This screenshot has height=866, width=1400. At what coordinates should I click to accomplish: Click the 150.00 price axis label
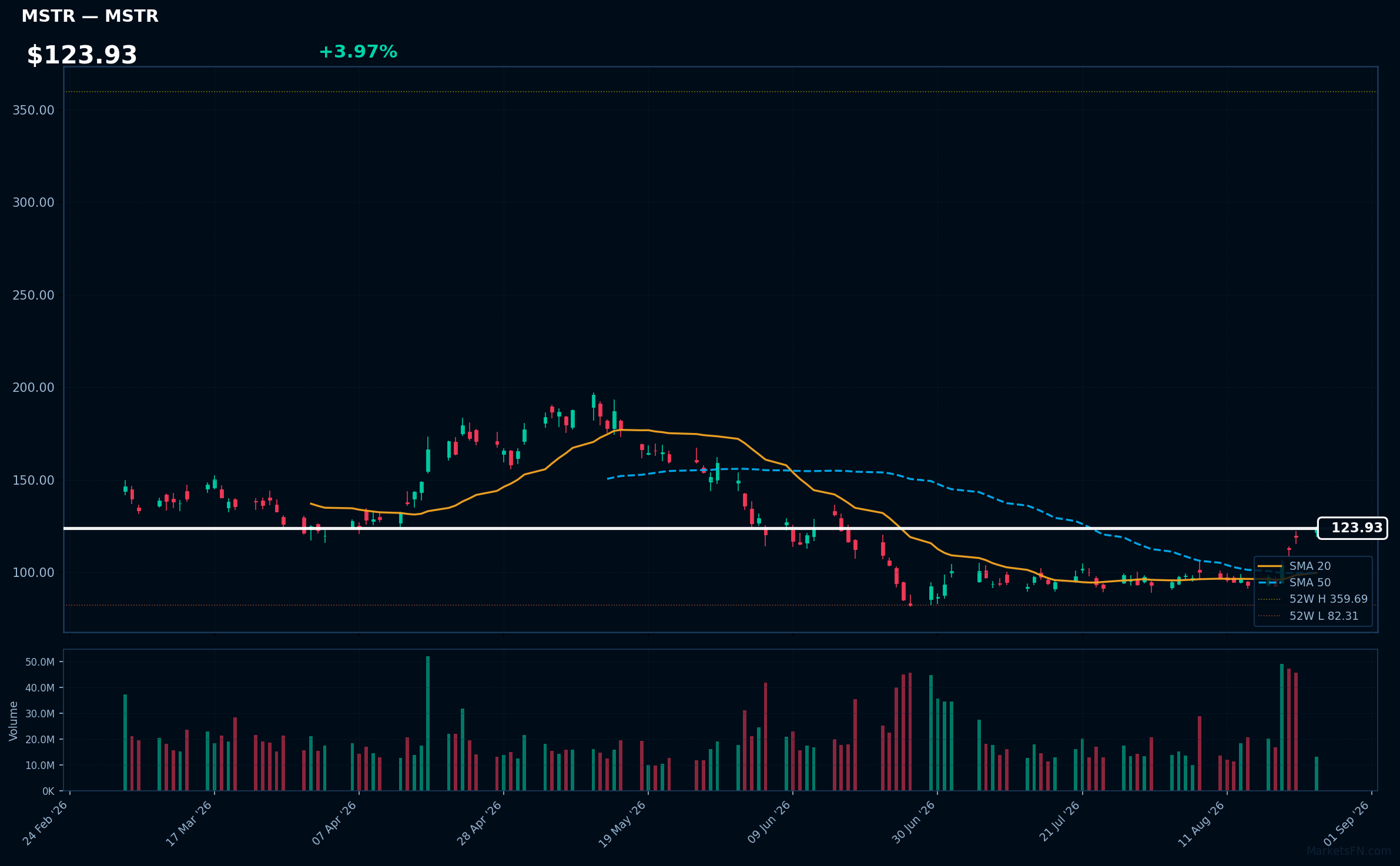tap(34, 481)
